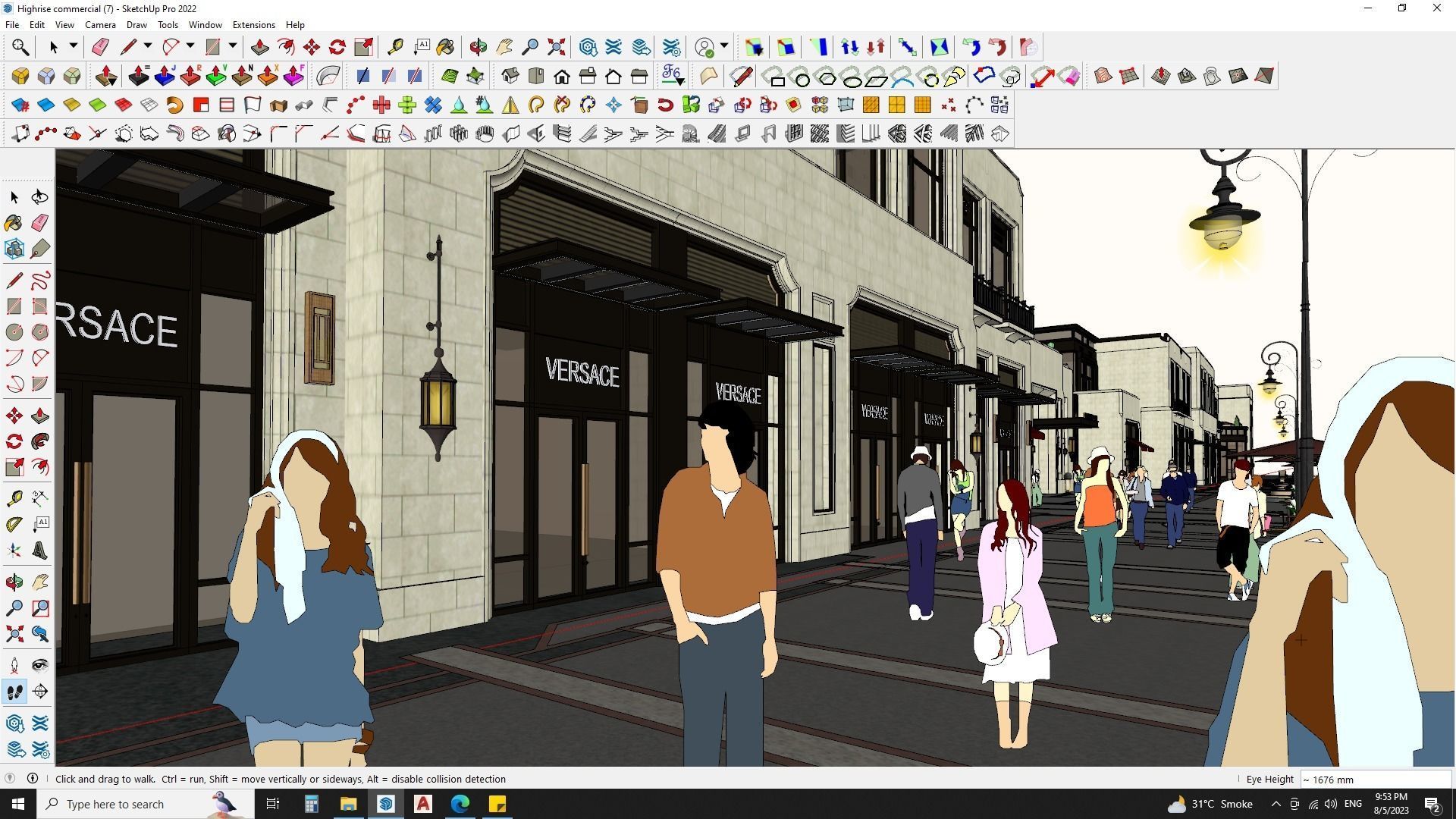Screen dimensions: 1456x819
Task: Choose the Zoom Extents tool
Action: point(556,47)
